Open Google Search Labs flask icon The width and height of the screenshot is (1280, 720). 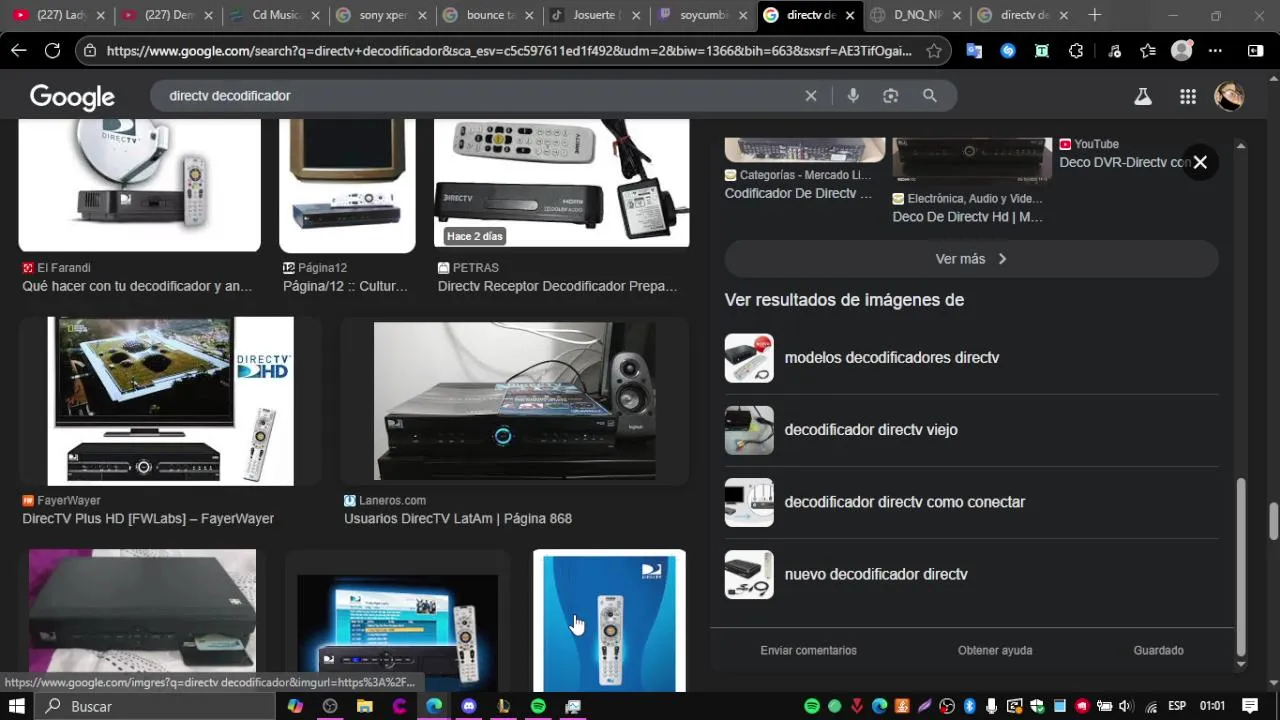(x=1142, y=96)
